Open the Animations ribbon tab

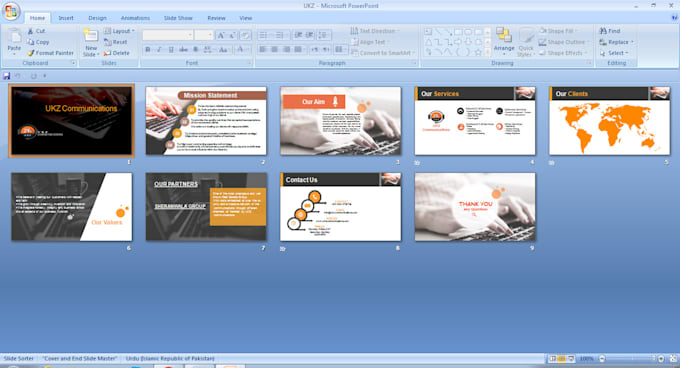click(135, 18)
